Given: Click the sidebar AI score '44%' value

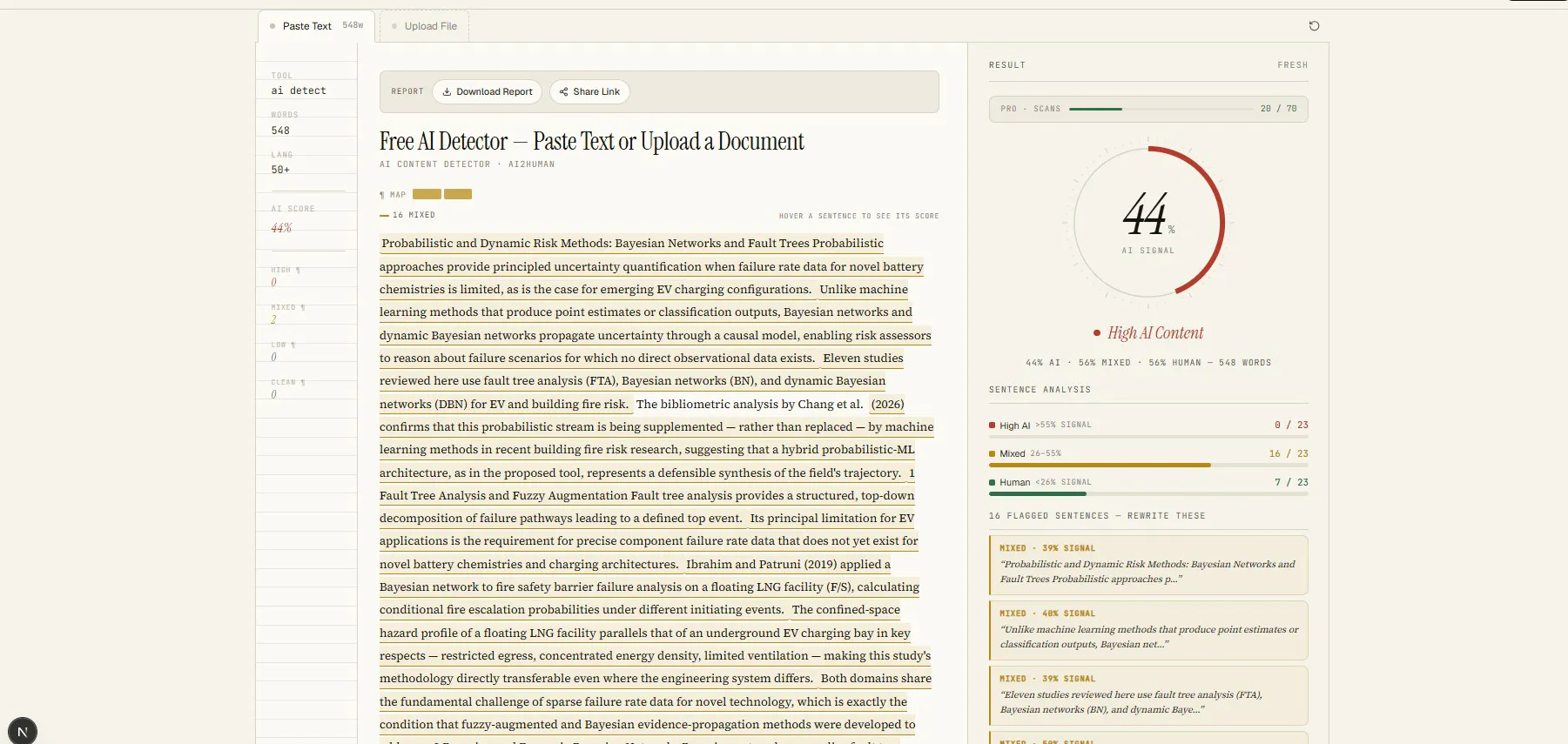Looking at the screenshot, I should 281,228.
